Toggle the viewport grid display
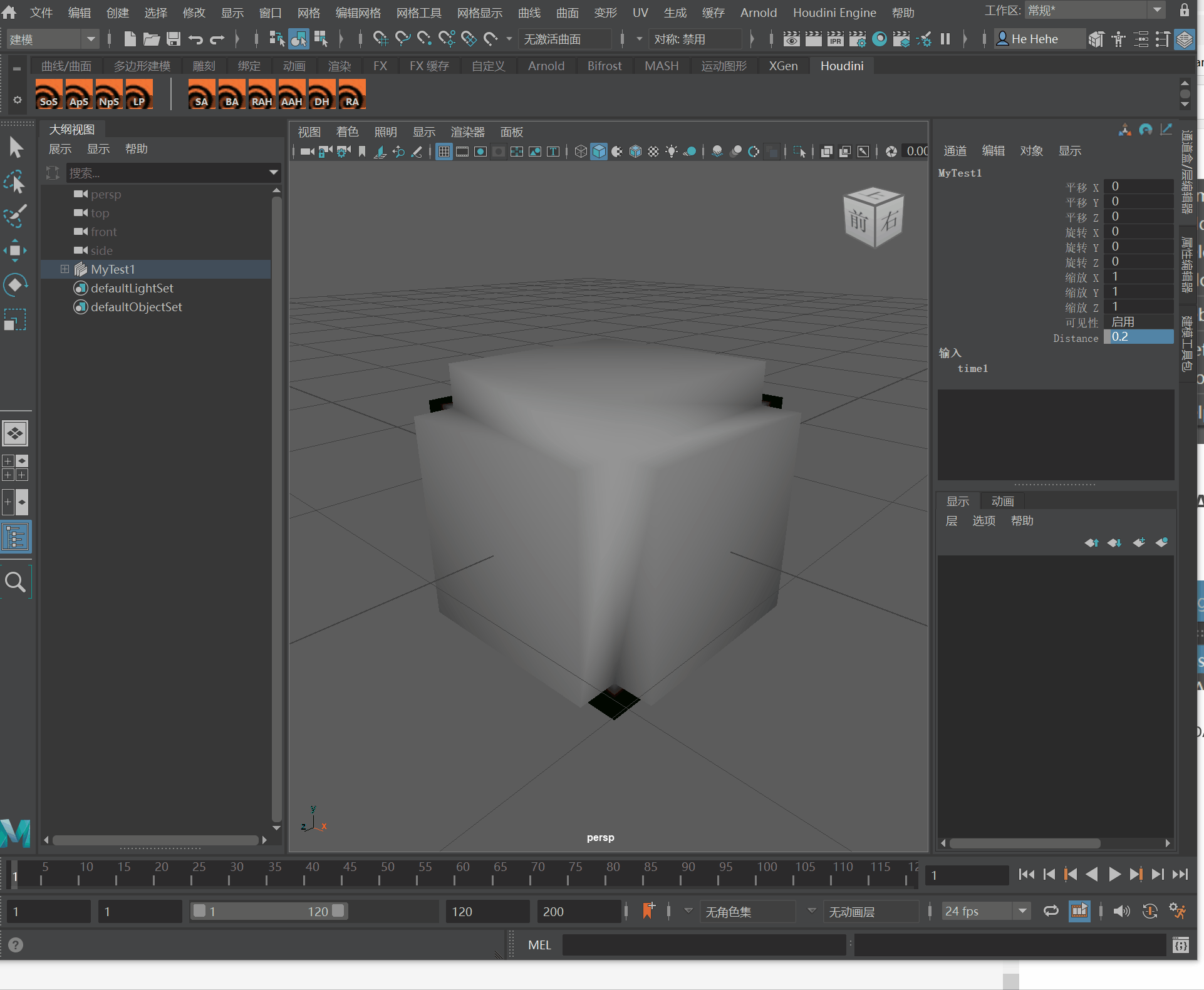This screenshot has height=990, width=1204. click(x=444, y=152)
